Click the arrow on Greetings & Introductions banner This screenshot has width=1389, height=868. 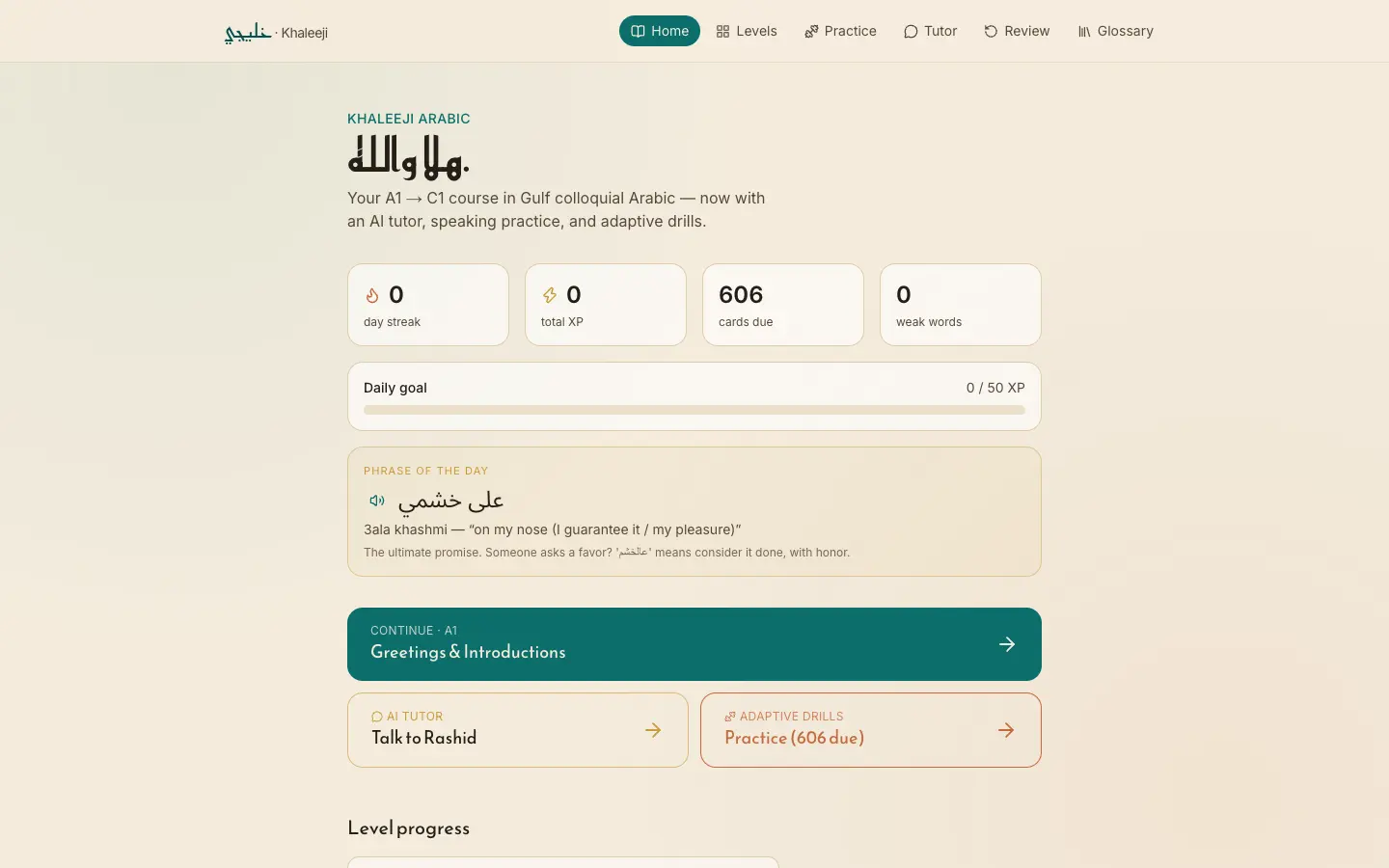[x=1007, y=644]
